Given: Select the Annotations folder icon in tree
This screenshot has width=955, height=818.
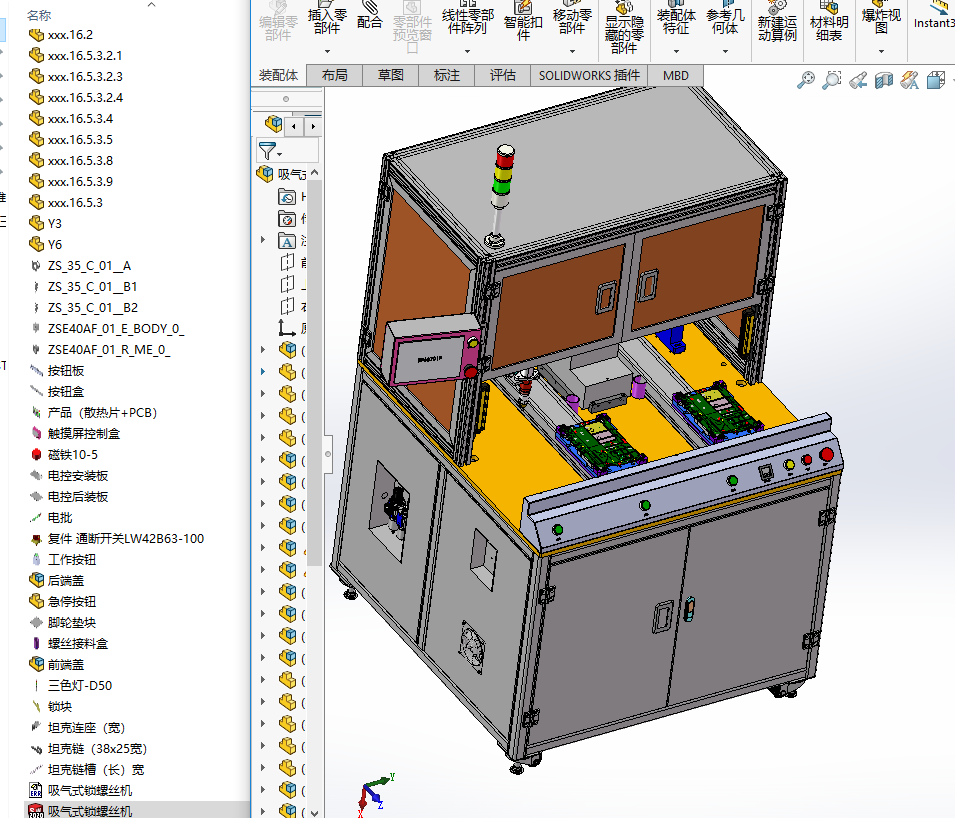Looking at the screenshot, I should [x=287, y=241].
